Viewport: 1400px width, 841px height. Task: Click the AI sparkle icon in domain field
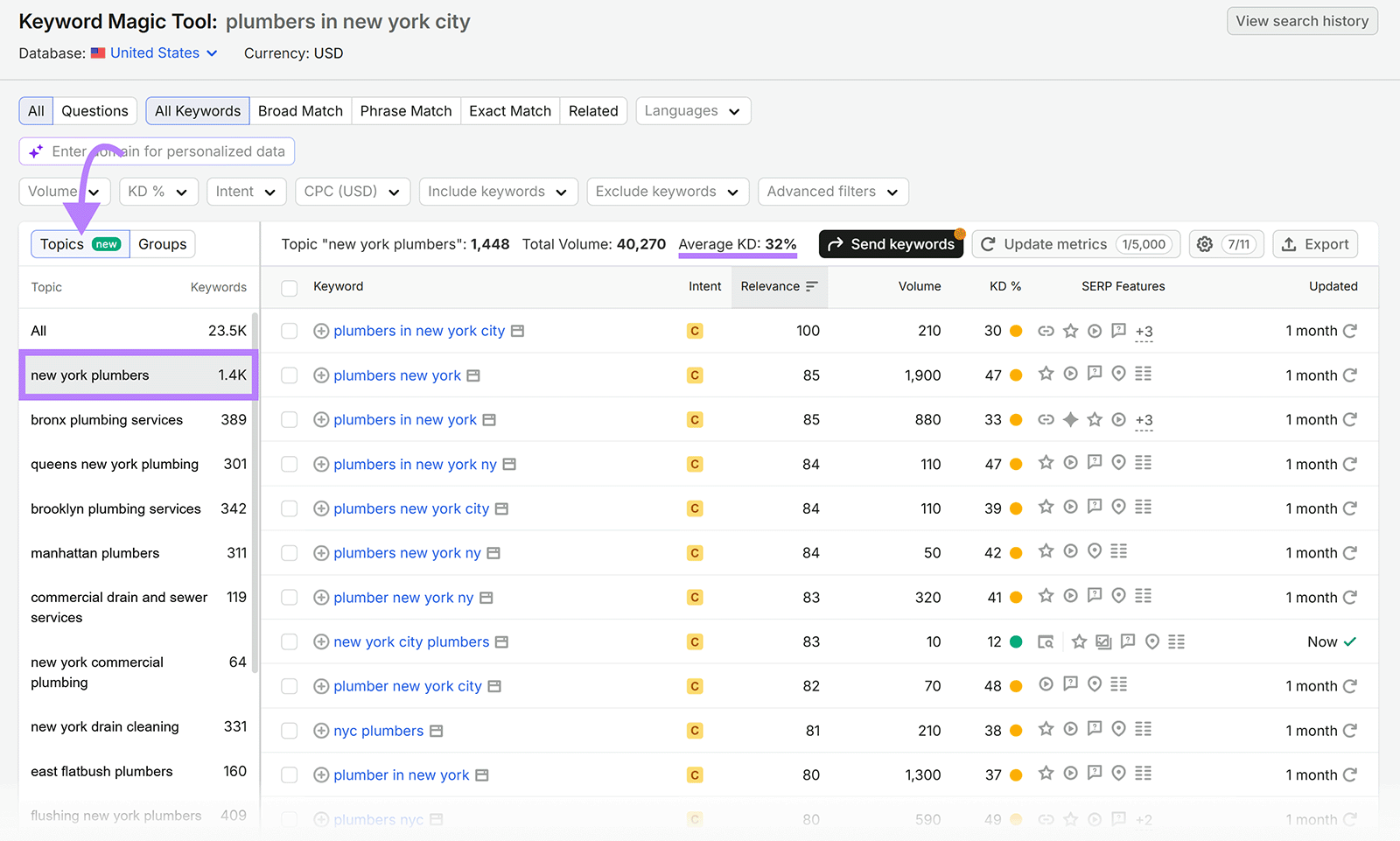36,151
